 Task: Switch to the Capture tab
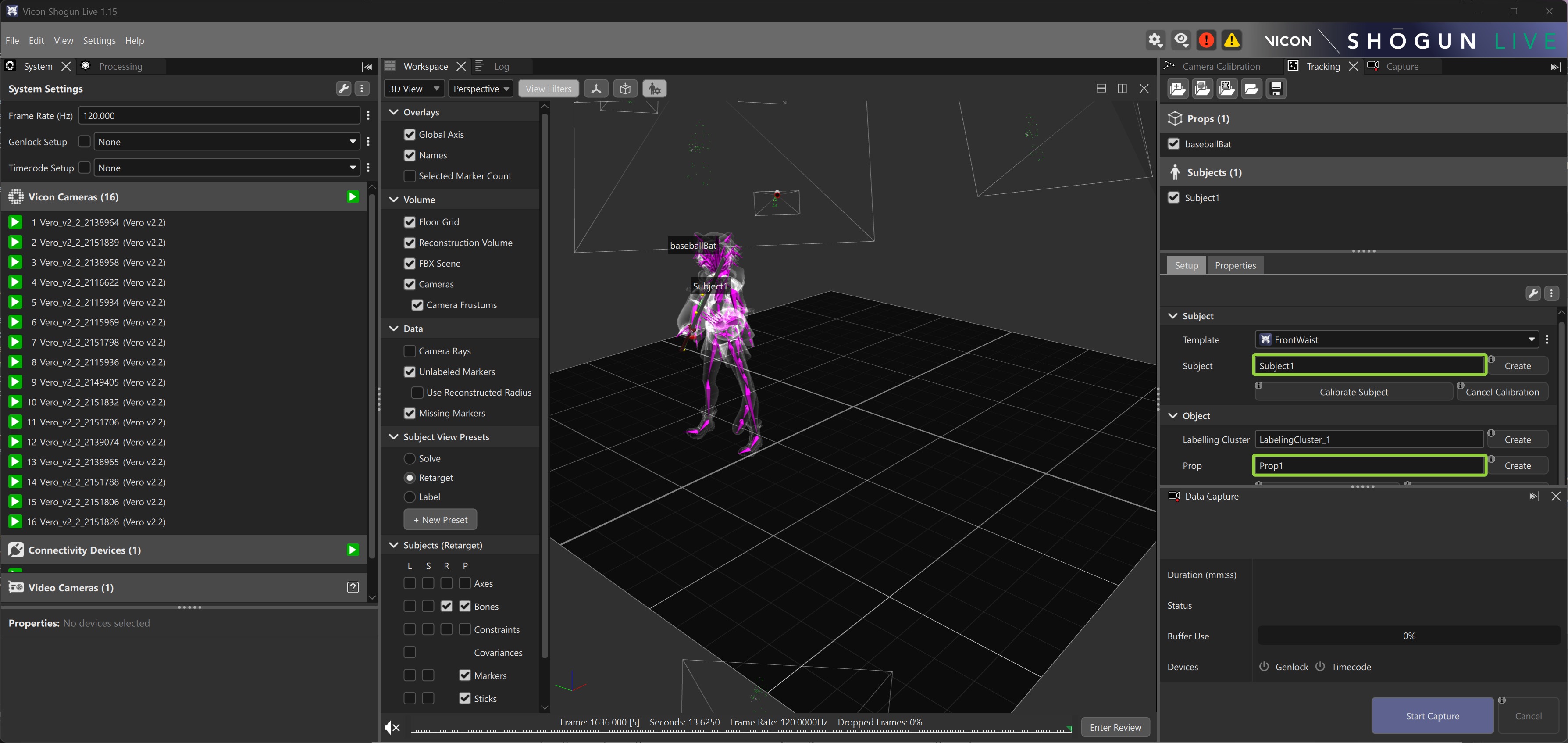[x=1402, y=66]
